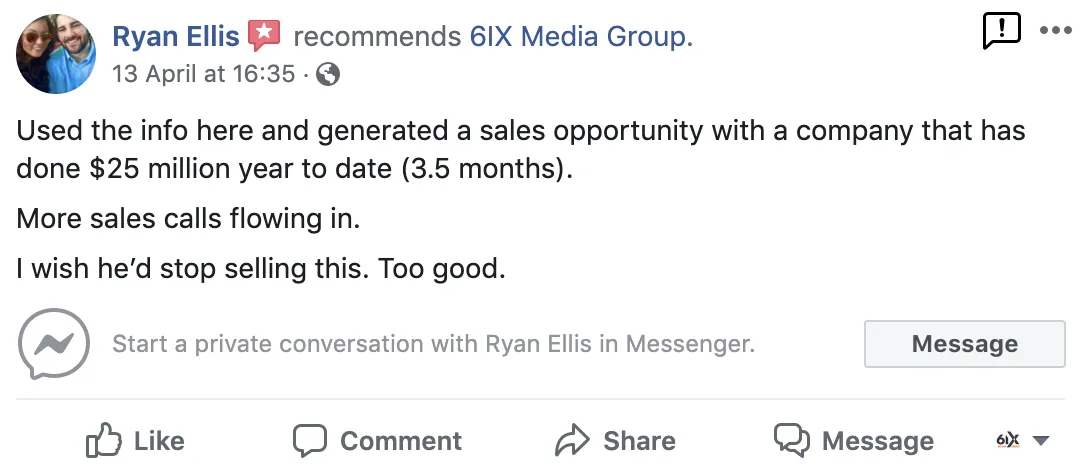Open the three-dot post options menu

[1055, 30]
